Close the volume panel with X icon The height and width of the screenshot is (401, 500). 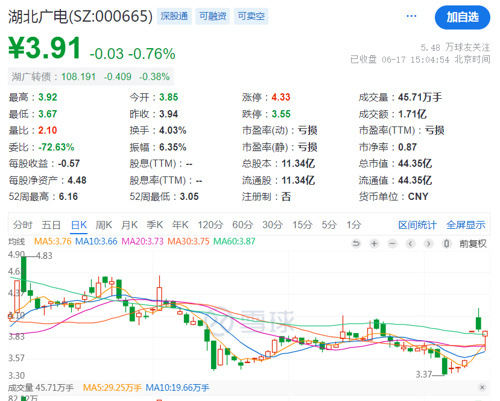(482, 387)
